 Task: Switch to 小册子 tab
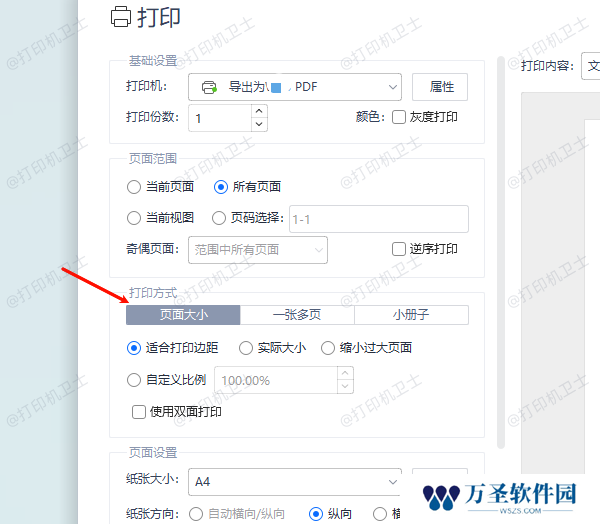pos(411,315)
